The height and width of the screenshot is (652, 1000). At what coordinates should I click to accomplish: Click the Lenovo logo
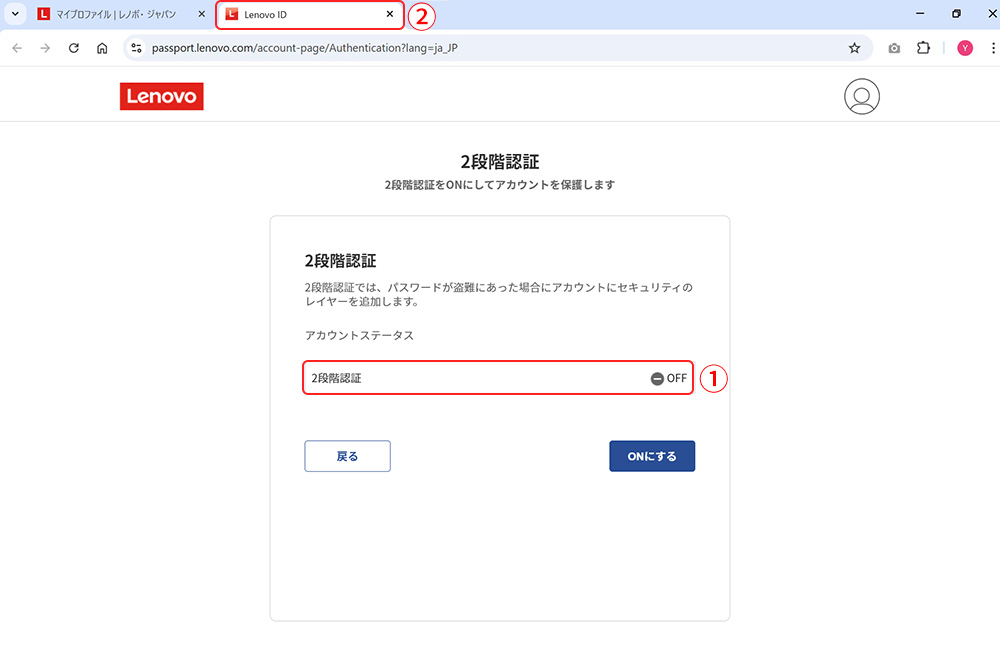[161, 96]
